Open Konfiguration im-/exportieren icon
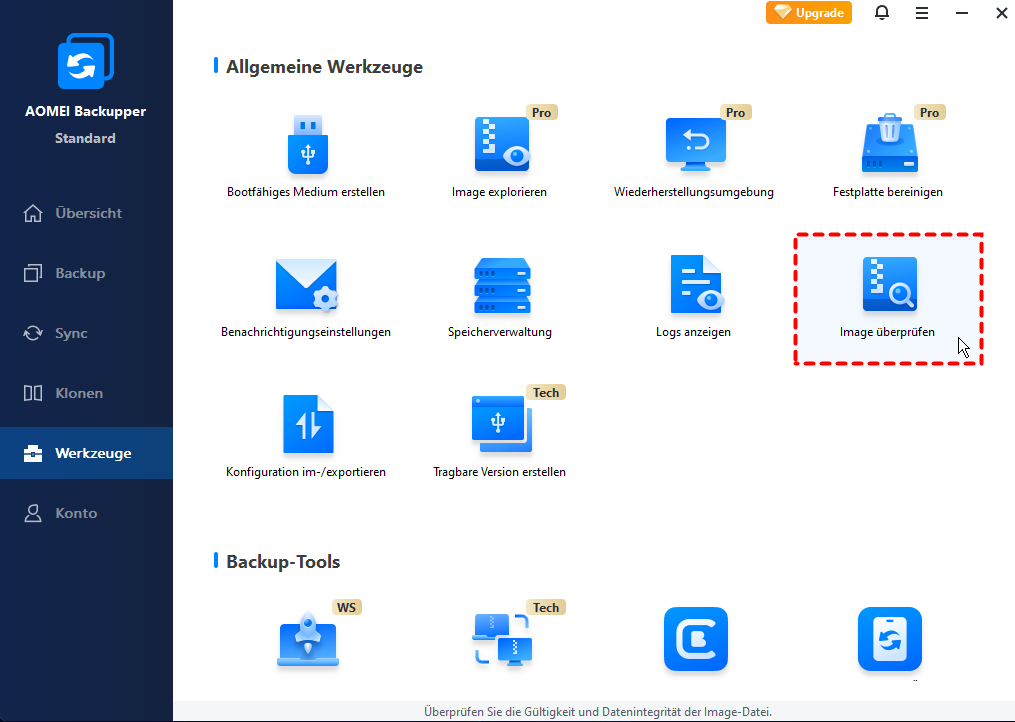Image resolution: width=1015 pixels, height=722 pixels. coord(308,424)
